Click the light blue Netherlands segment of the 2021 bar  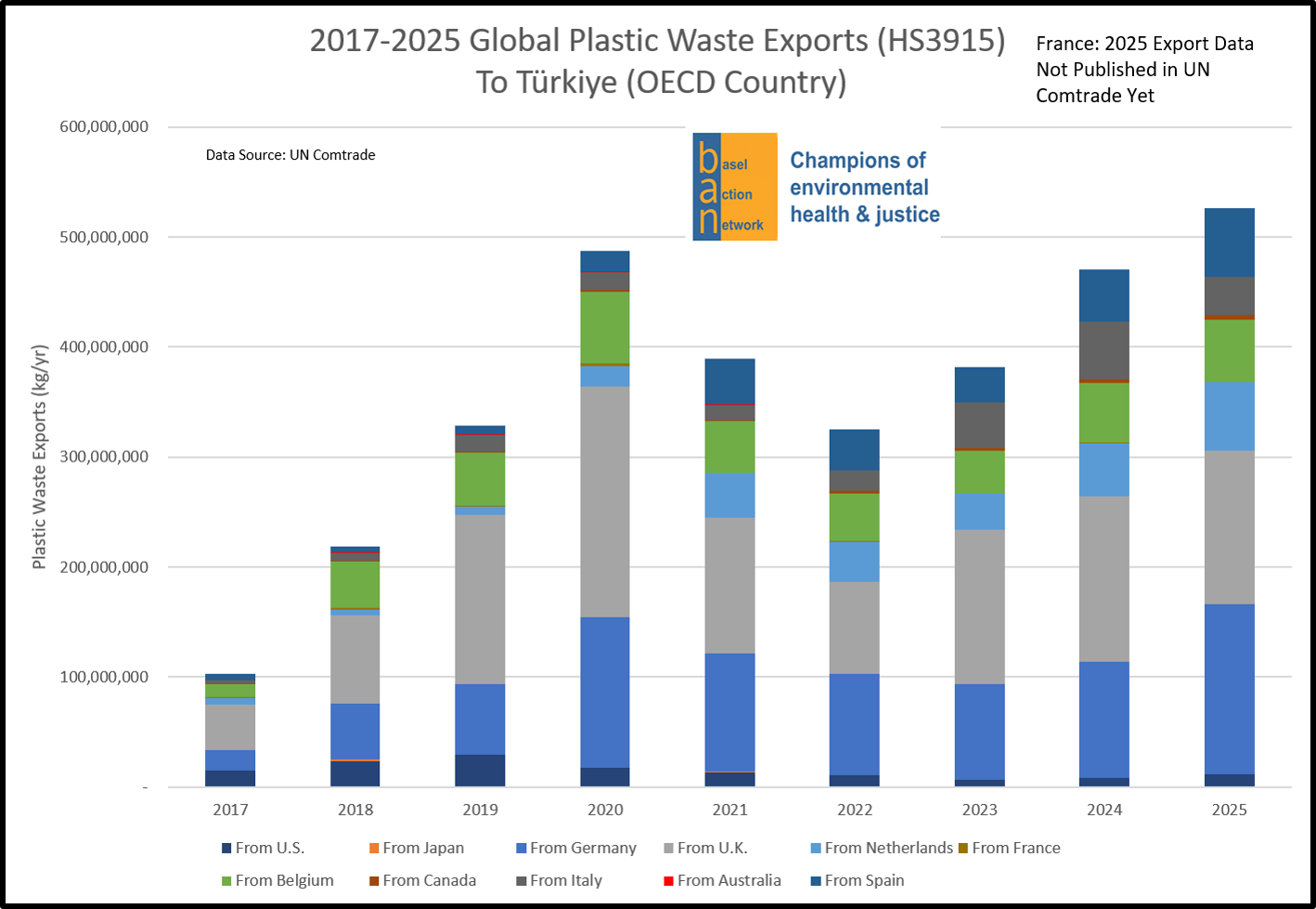pyautogui.click(x=729, y=495)
